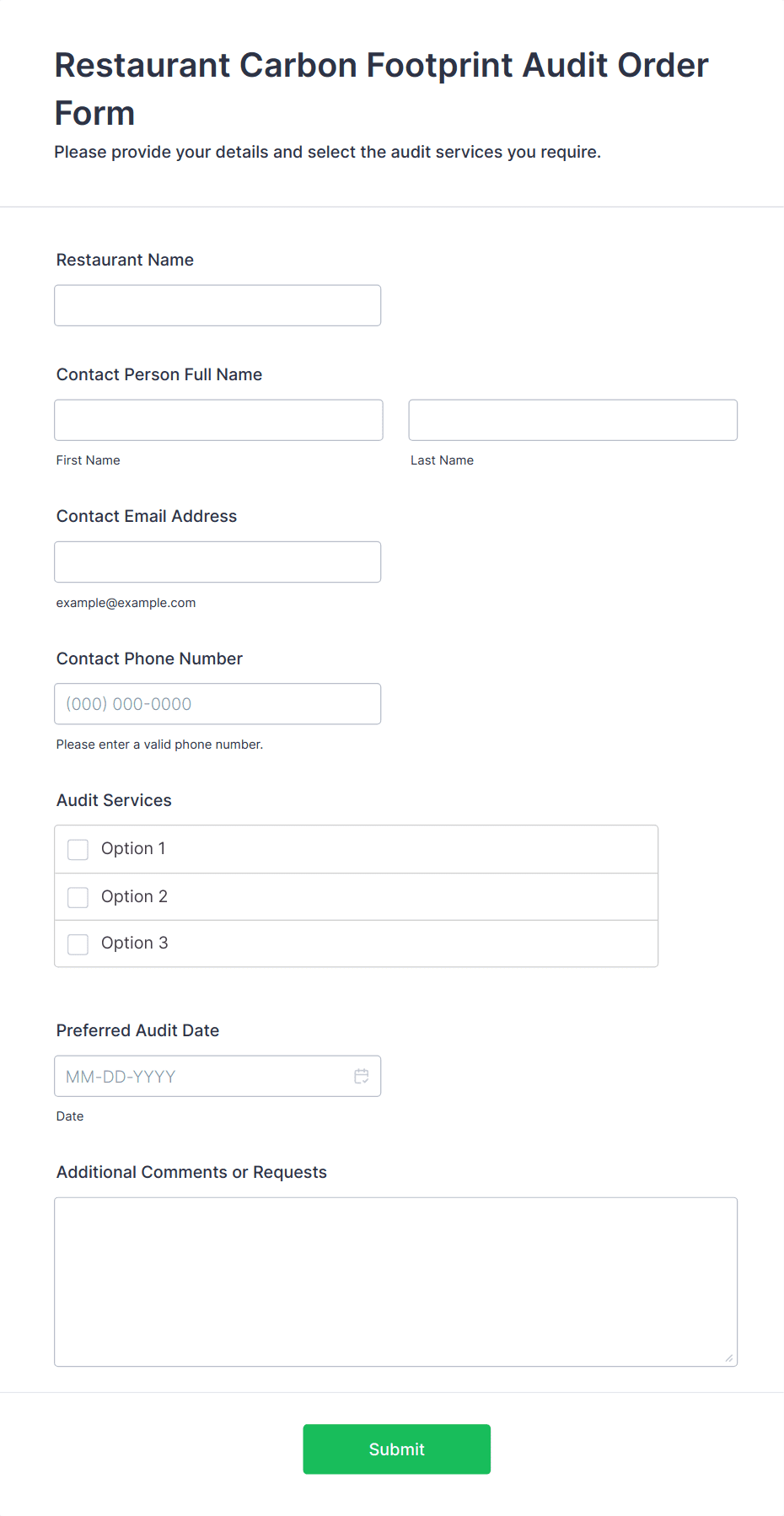This screenshot has height=1516, width=784.
Task: Click the MM-DD-YYYY date field
Action: pos(202,1076)
